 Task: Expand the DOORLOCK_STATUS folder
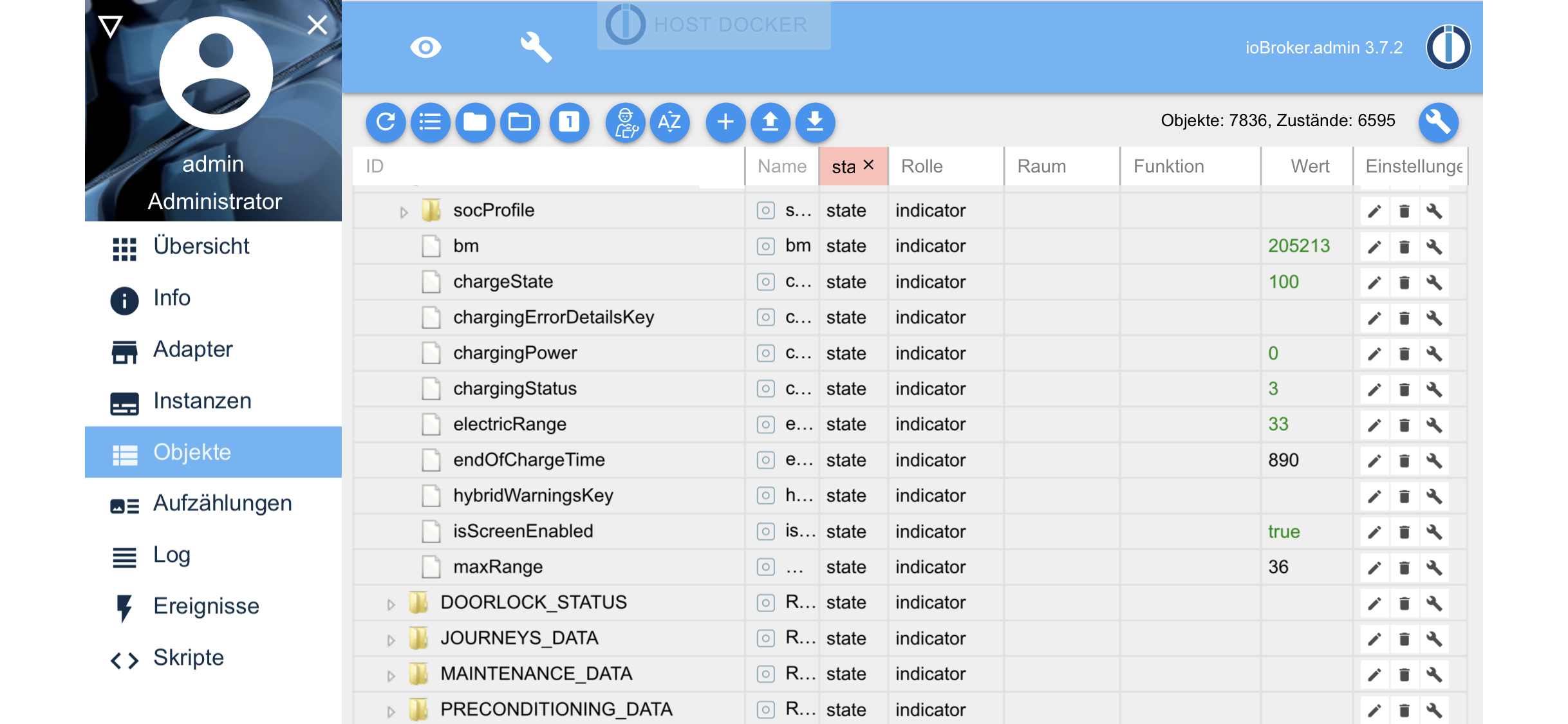(x=391, y=604)
